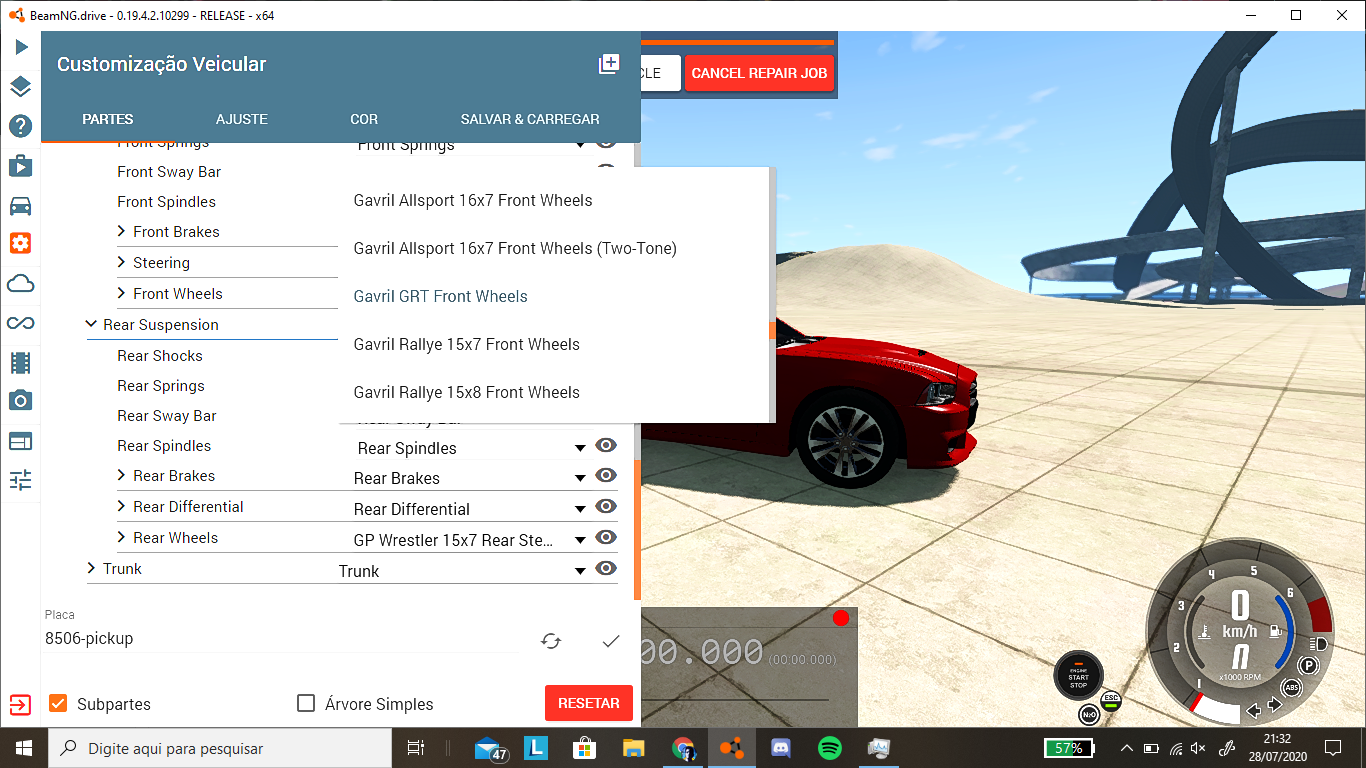
Task: Click the RESETAR button
Action: tap(589, 703)
